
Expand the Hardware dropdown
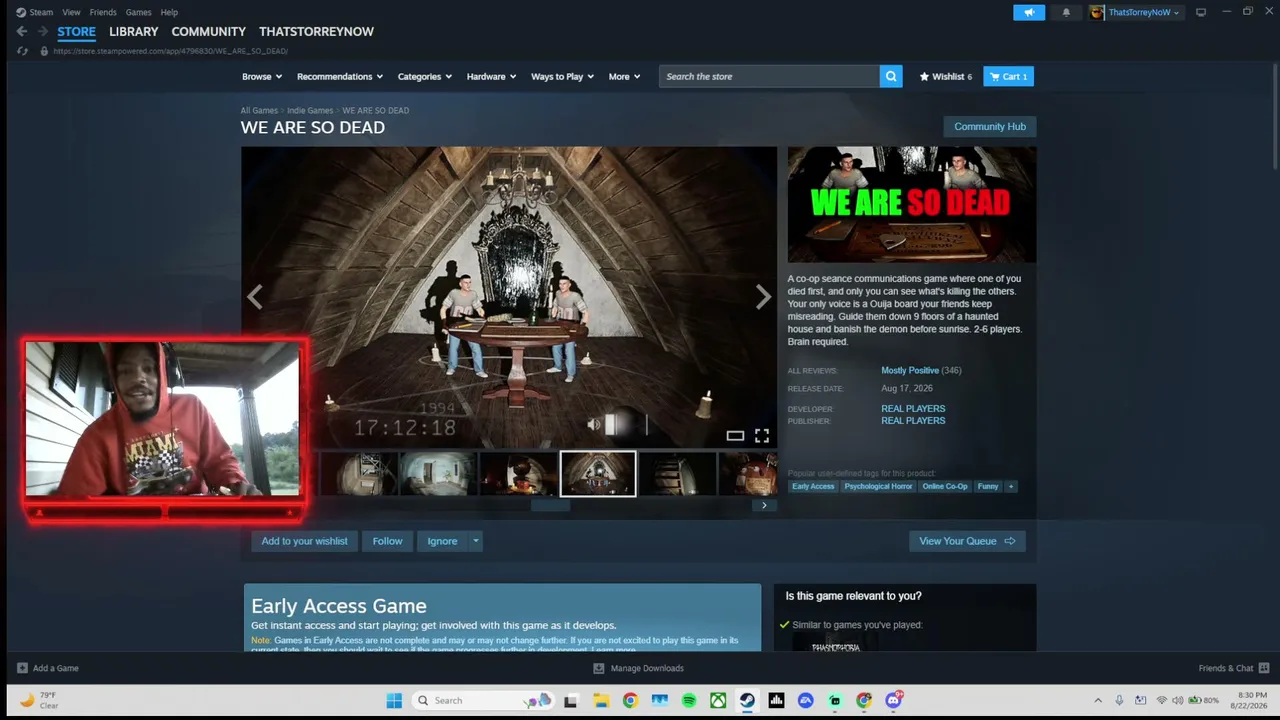coord(491,76)
